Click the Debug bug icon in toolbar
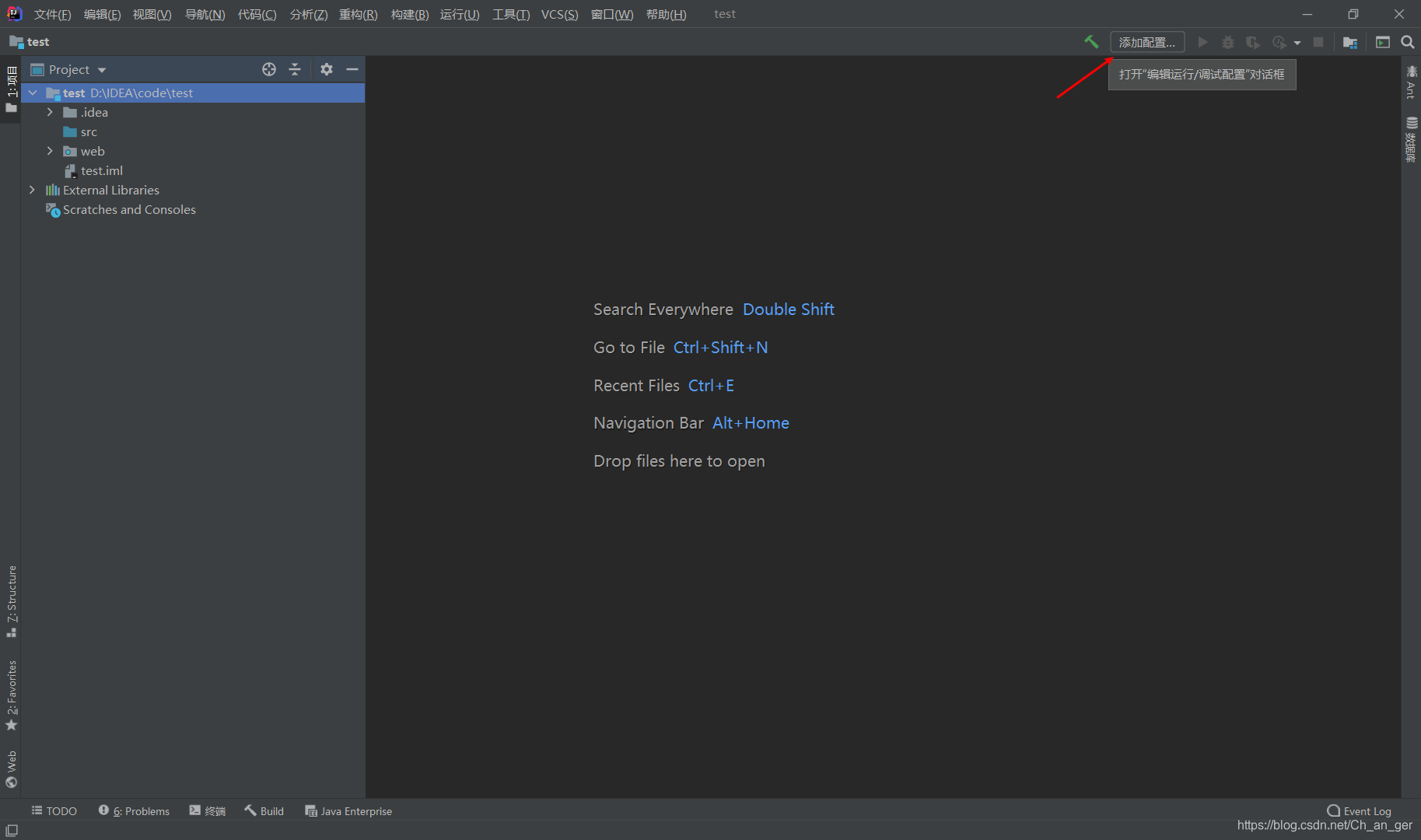Image resolution: width=1421 pixels, height=840 pixels. click(1228, 42)
